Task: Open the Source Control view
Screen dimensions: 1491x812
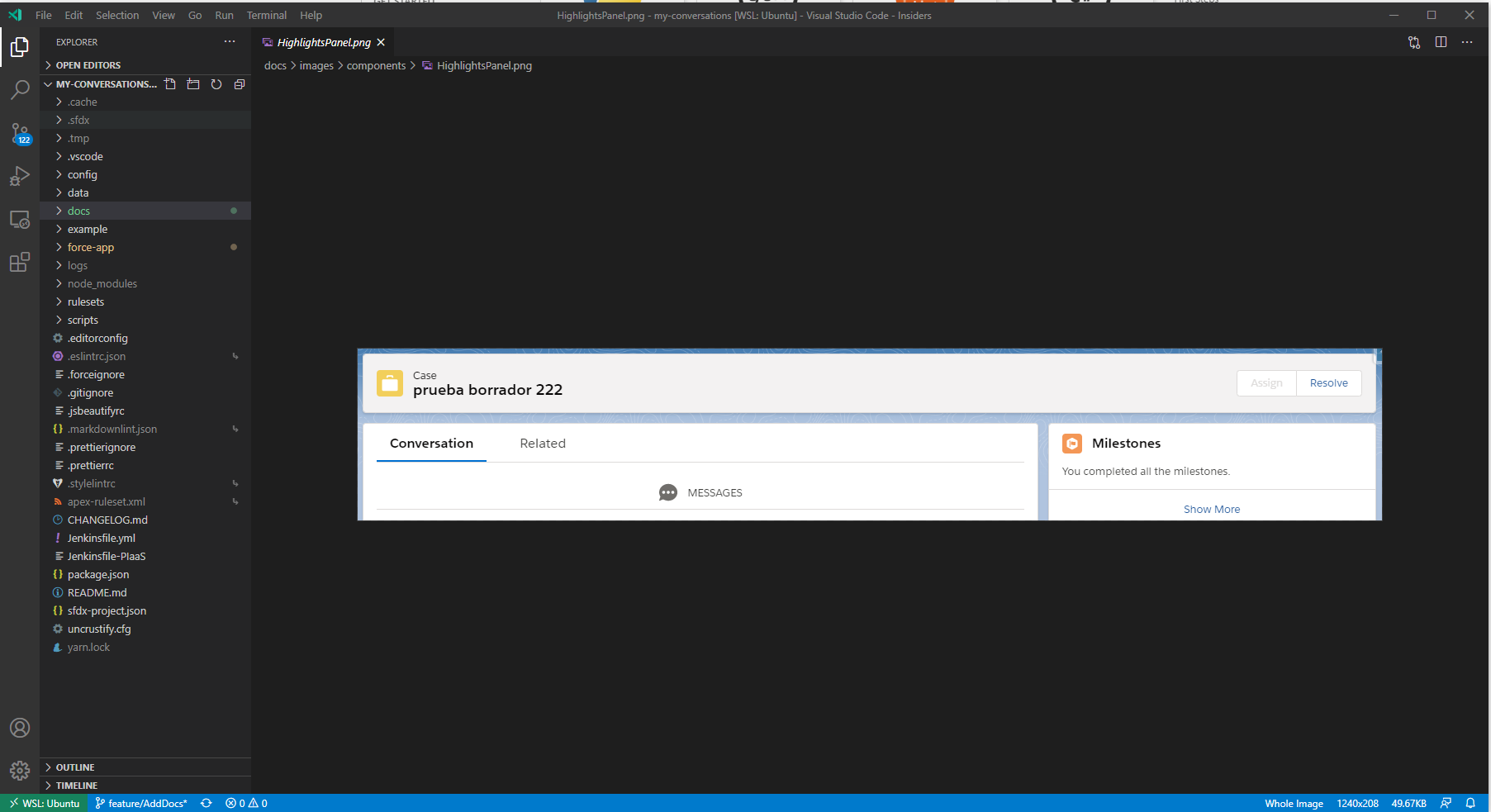Action: click(x=20, y=133)
